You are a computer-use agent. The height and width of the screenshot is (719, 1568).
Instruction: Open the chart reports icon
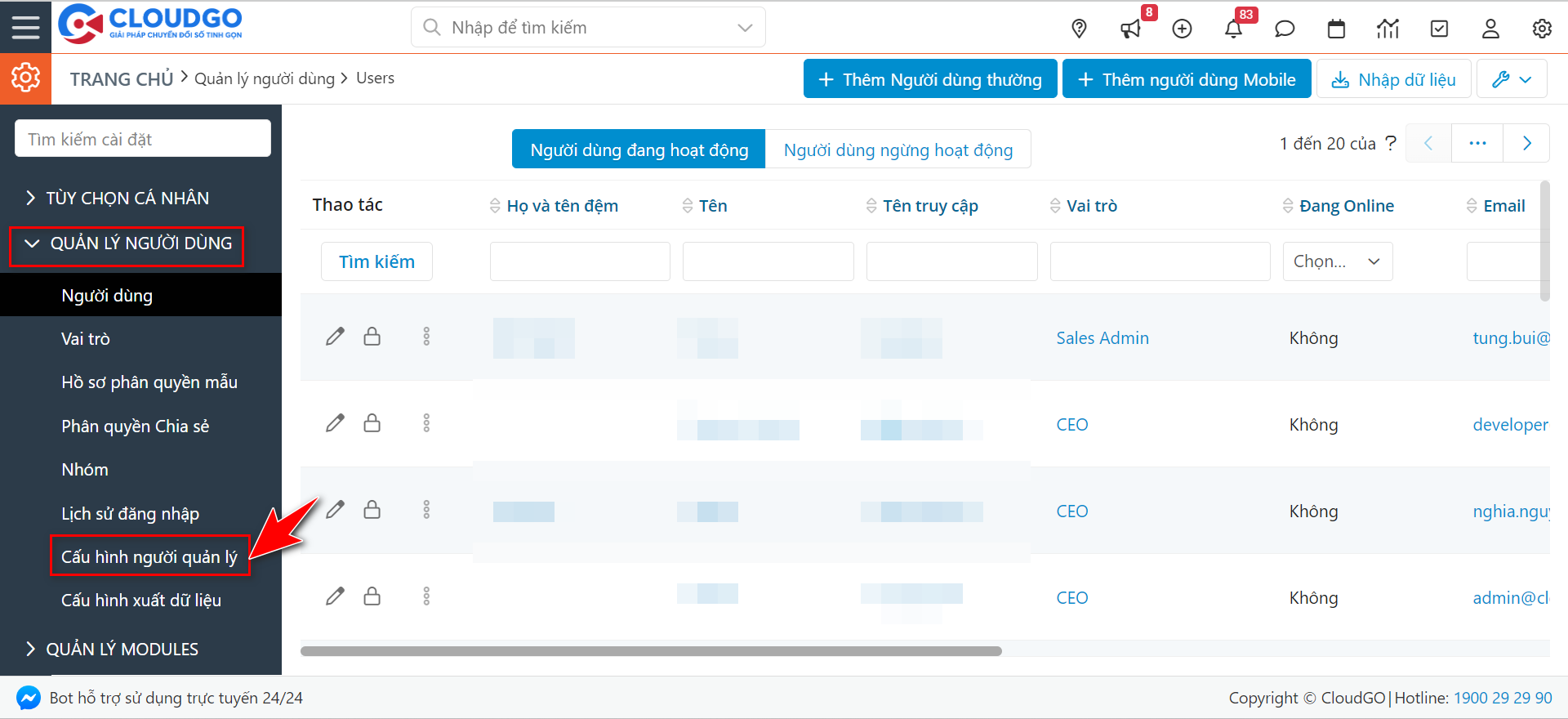(1388, 29)
